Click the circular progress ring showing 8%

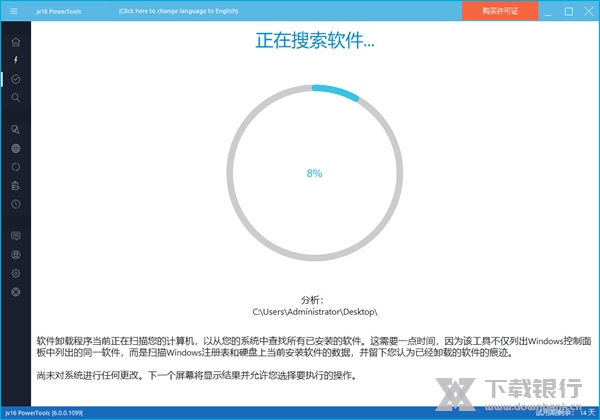[314, 88]
